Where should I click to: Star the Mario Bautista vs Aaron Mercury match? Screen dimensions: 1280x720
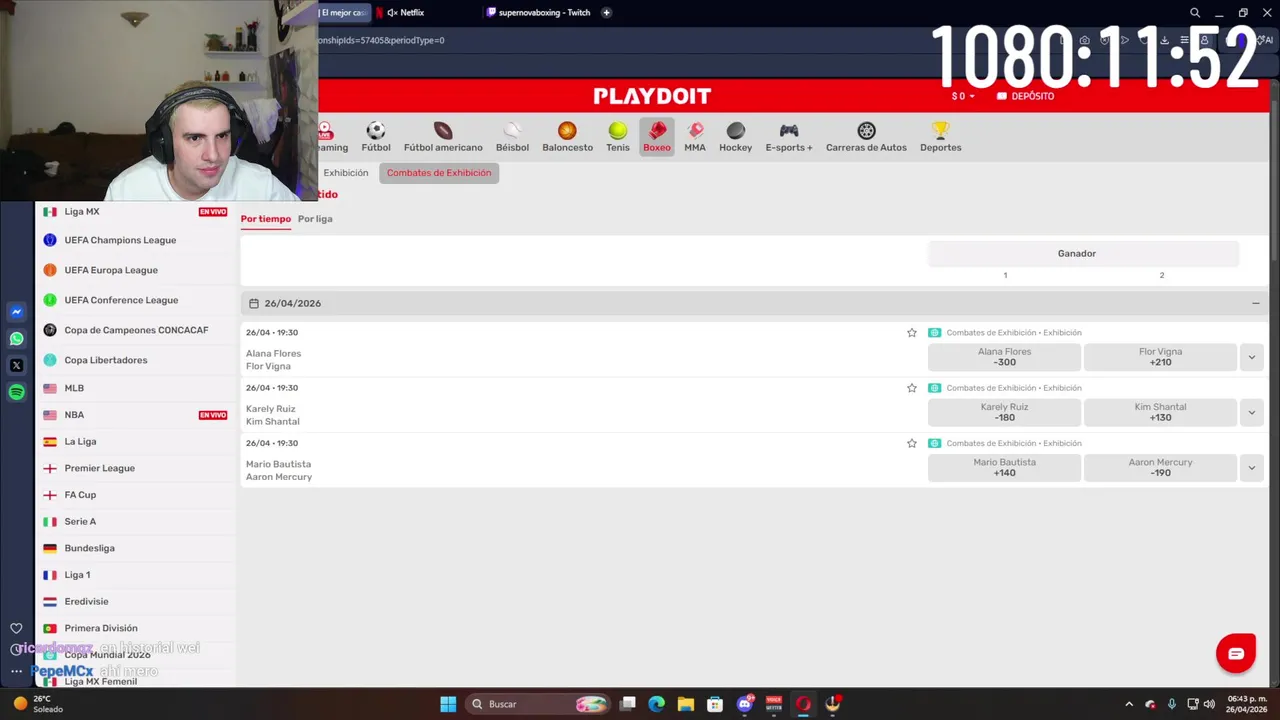[912, 443]
